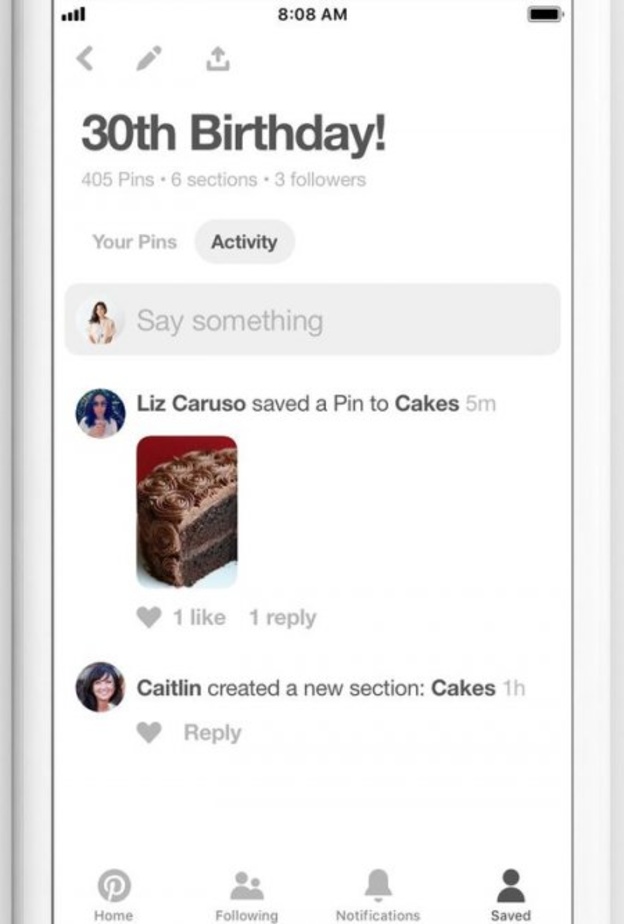Viewport: 624px width, 924px height.
Task: Open the Saved profile tab
Action: pyautogui.click(x=510, y=893)
